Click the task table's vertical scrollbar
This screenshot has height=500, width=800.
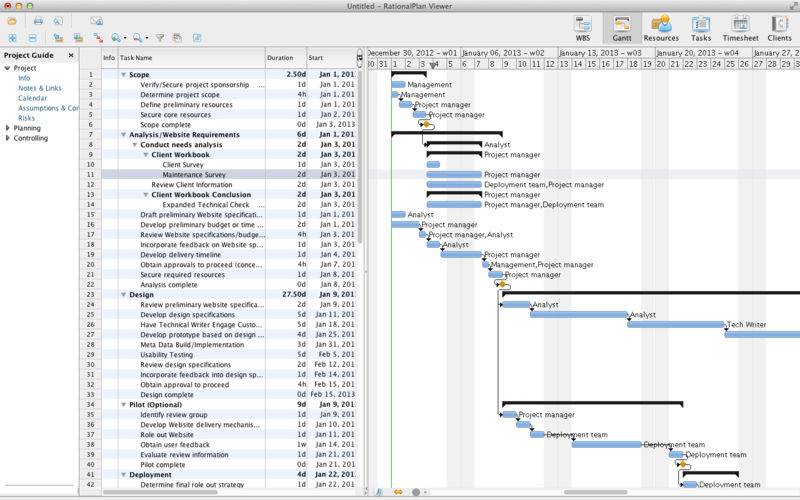(360, 158)
